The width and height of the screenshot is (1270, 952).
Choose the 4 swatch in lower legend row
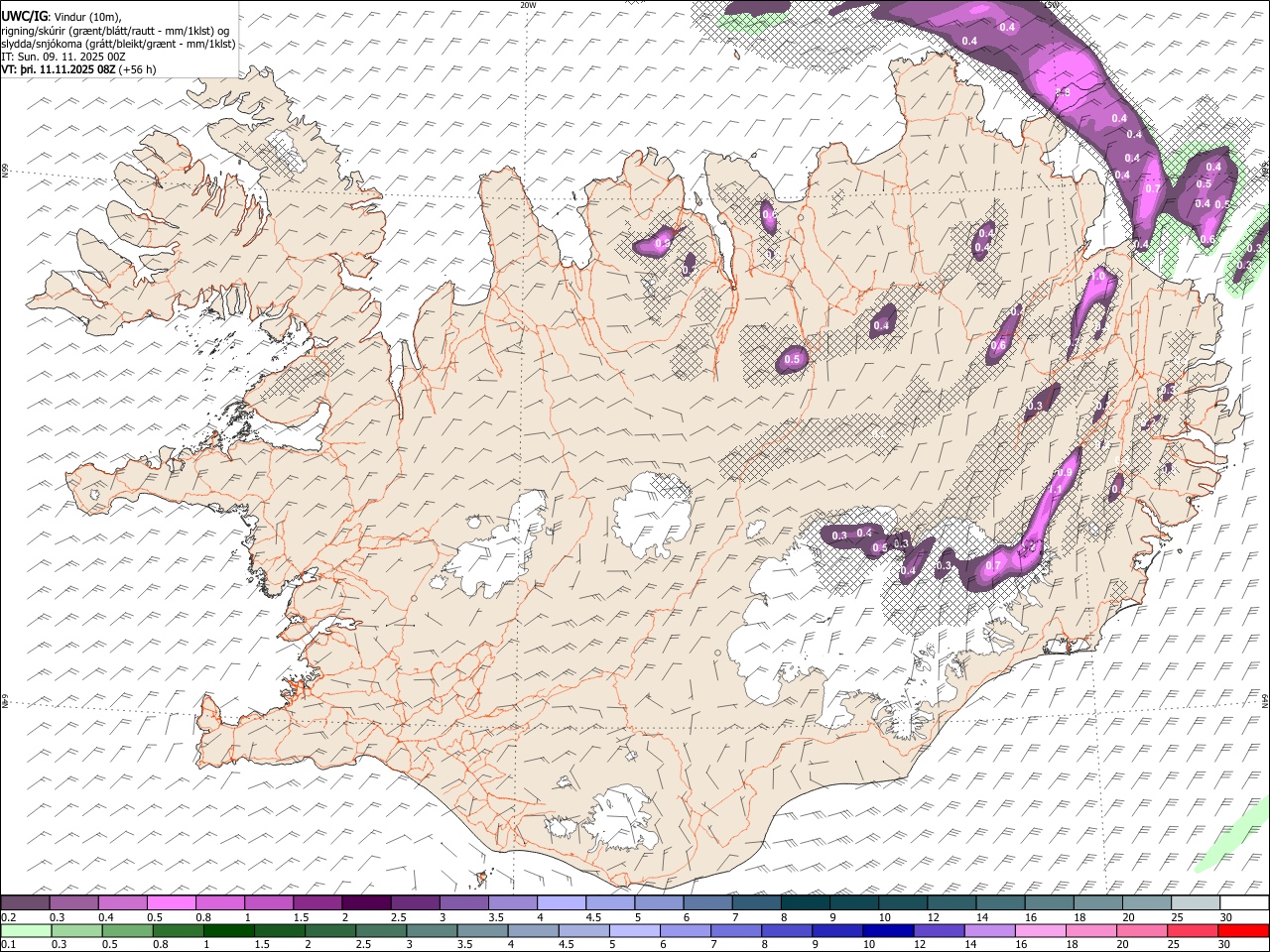point(533,930)
